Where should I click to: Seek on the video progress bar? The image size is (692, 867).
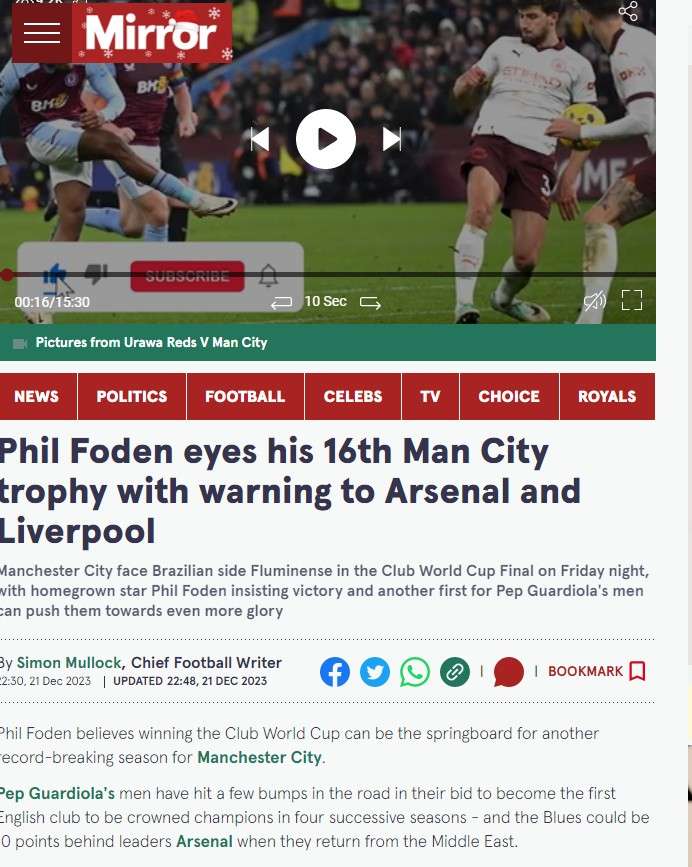pyautogui.click(x=328, y=274)
